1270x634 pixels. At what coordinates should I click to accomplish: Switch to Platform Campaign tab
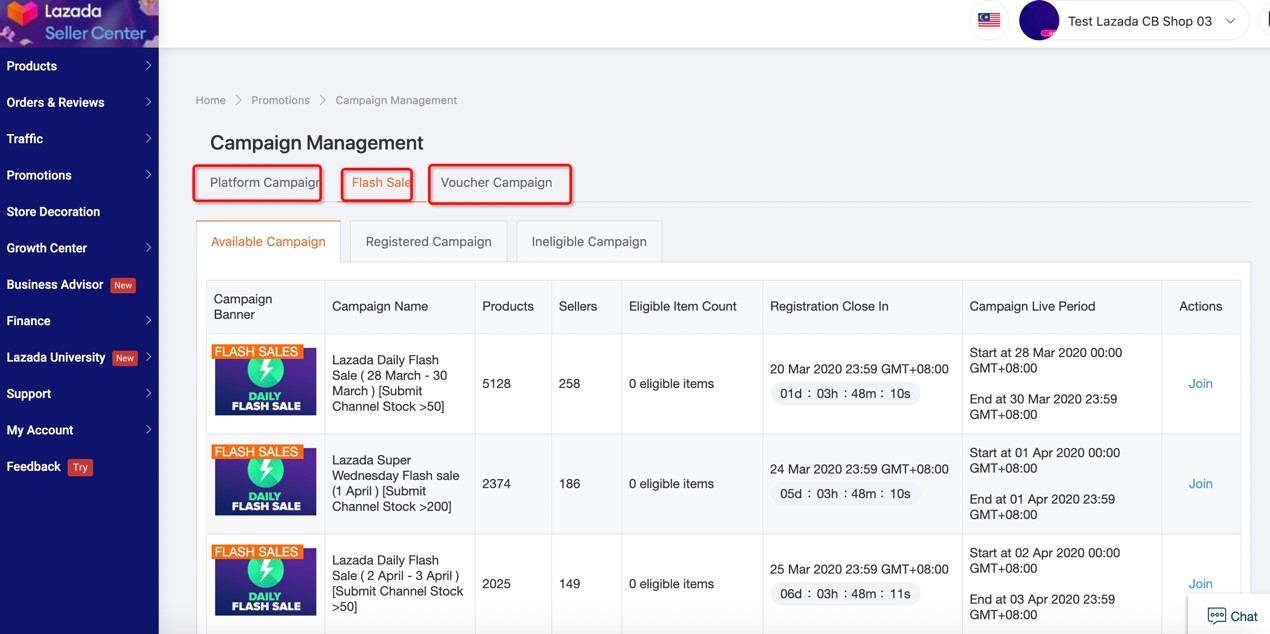click(x=264, y=182)
